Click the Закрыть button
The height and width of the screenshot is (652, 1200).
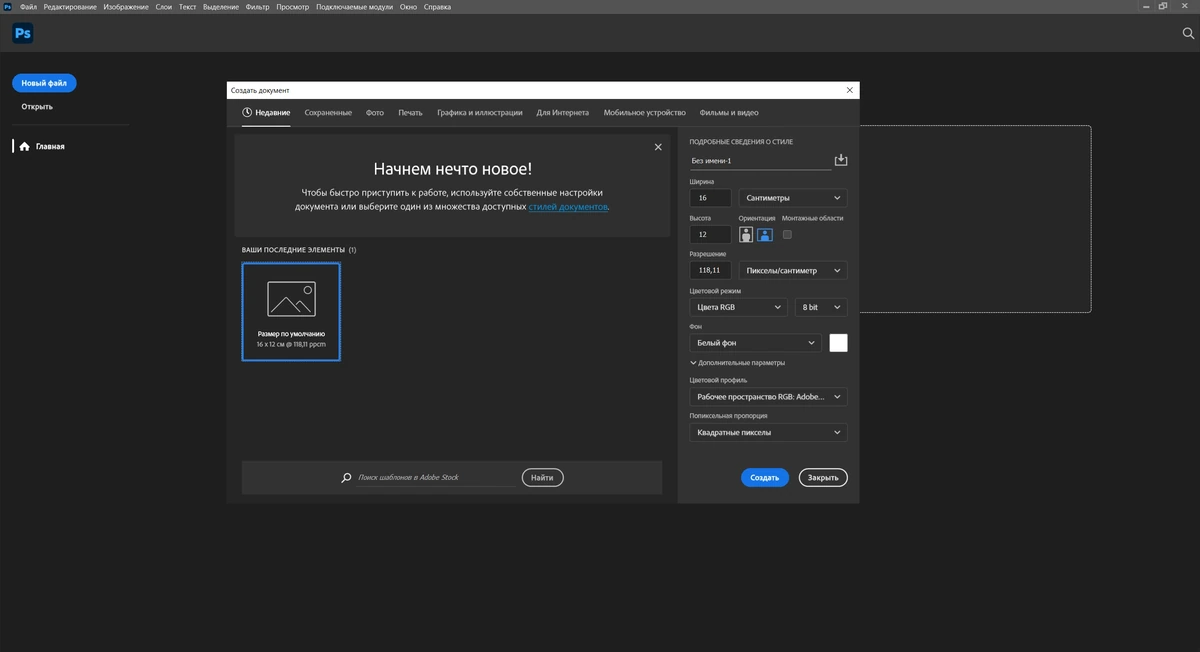823,478
